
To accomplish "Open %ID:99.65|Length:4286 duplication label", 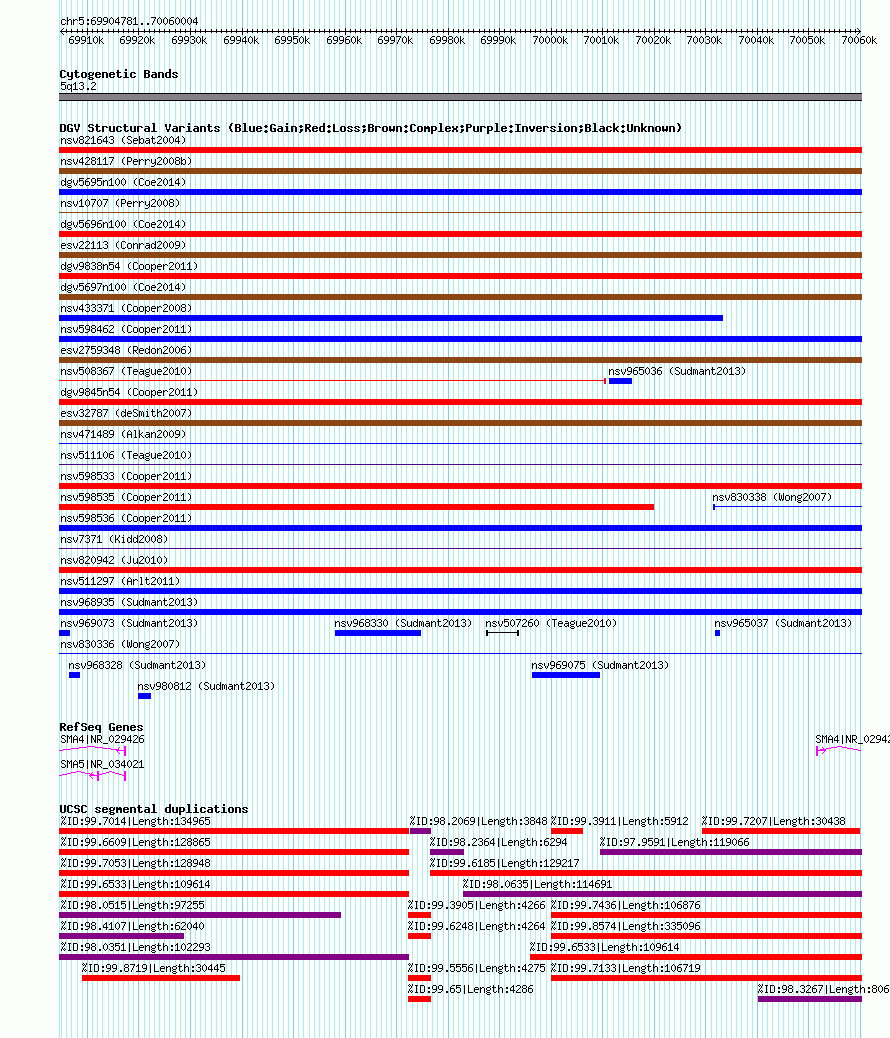I will [471, 990].
